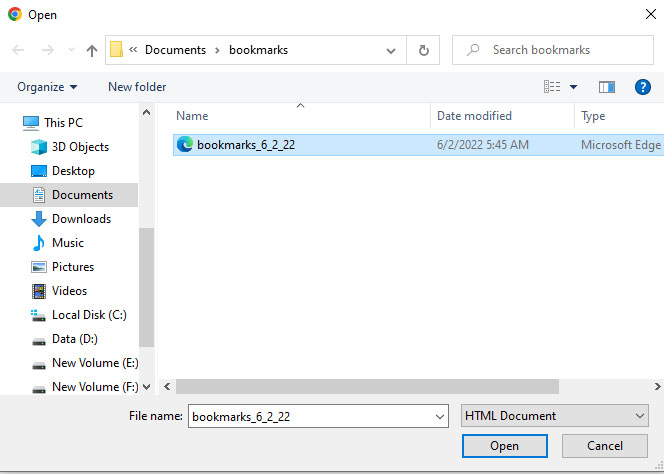Screen dimensions: 664x474
Task: Open the Pictures folder
Action: 72,267
